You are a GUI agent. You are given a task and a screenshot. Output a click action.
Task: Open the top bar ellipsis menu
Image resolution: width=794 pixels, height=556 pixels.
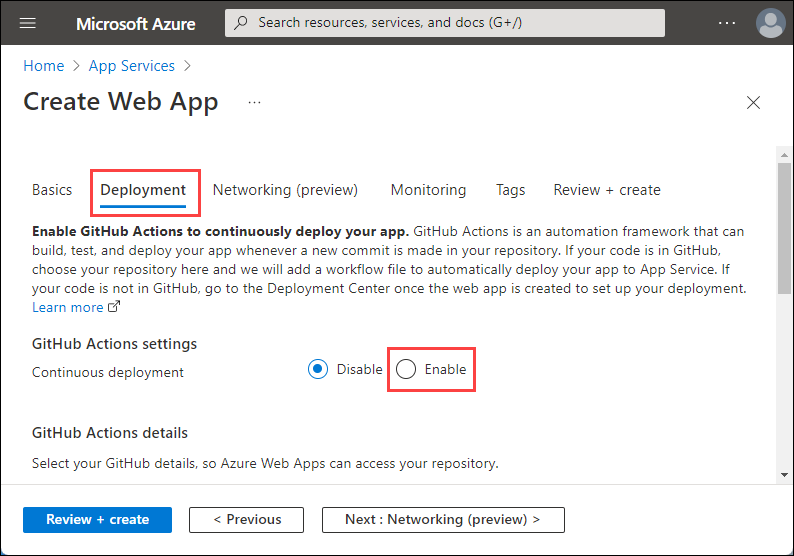pos(727,22)
